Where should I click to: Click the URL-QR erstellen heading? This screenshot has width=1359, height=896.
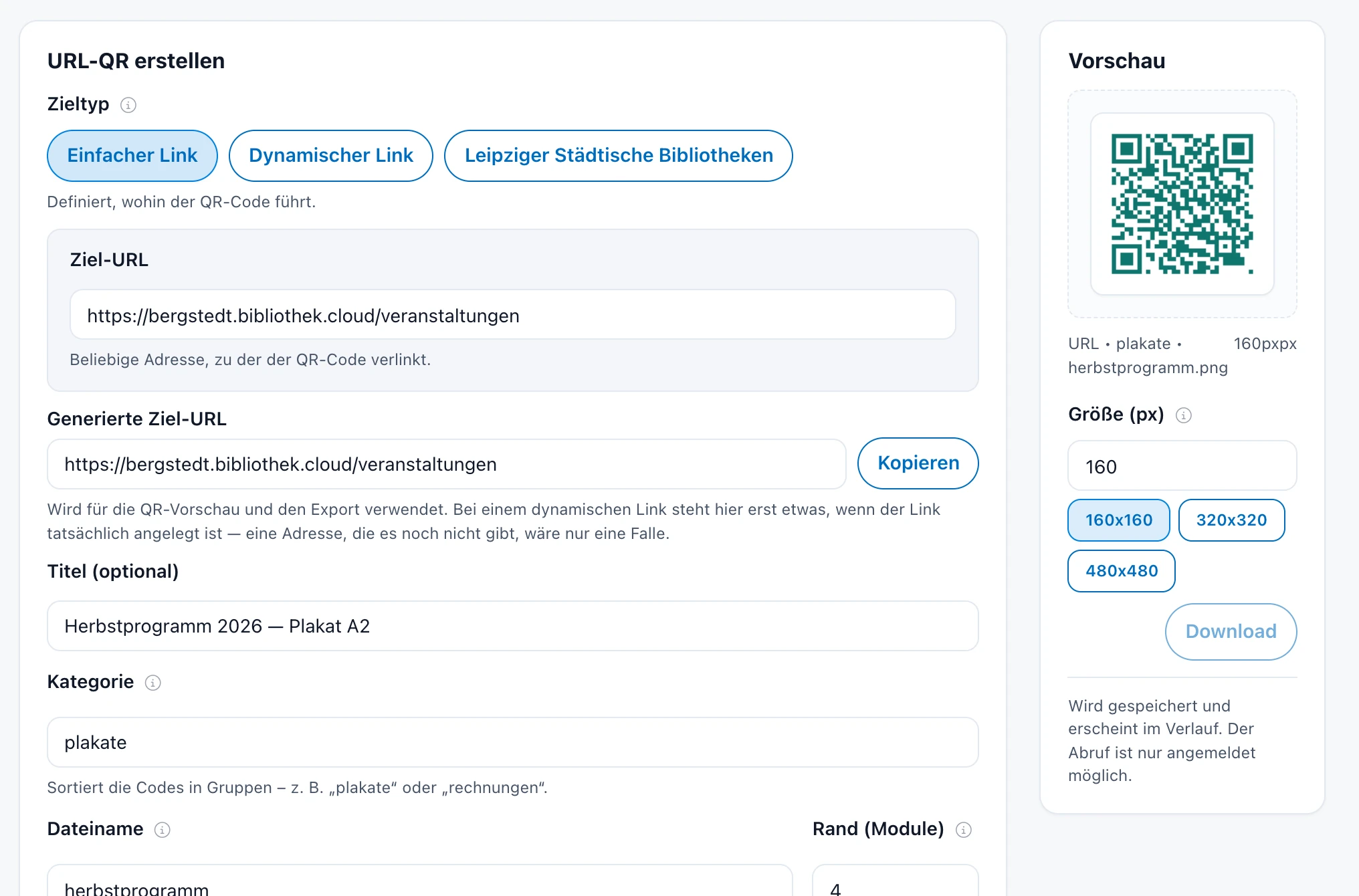tap(136, 61)
